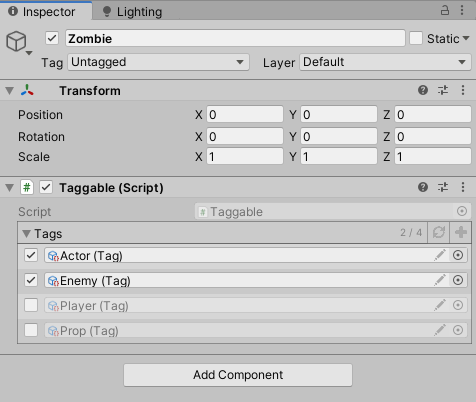The height and width of the screenshot is (402, 476).
Task: Toggle the Static checkbox
Action: [x=416, y=38]
